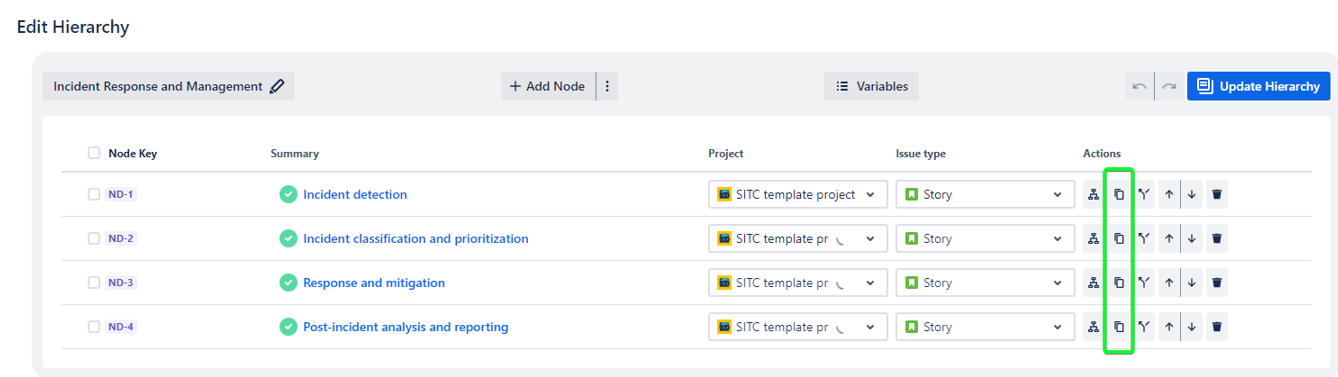Select all nodes via header checkbox
The width and height of the screenshot is (1338, 377).
click(94, 153)
